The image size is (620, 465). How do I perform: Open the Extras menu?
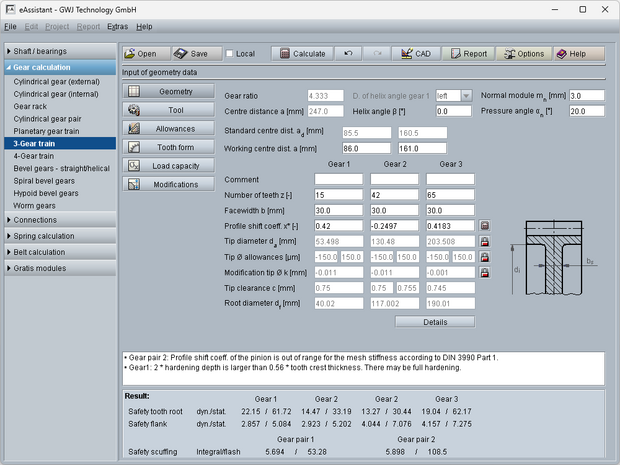[117, 26]
